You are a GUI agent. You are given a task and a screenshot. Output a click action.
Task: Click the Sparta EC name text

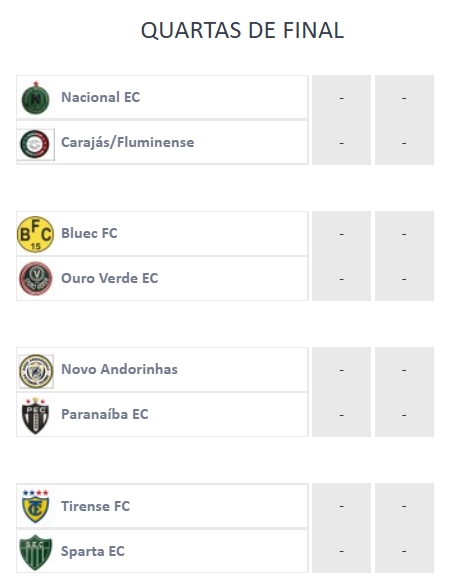(x=93, y=551)
